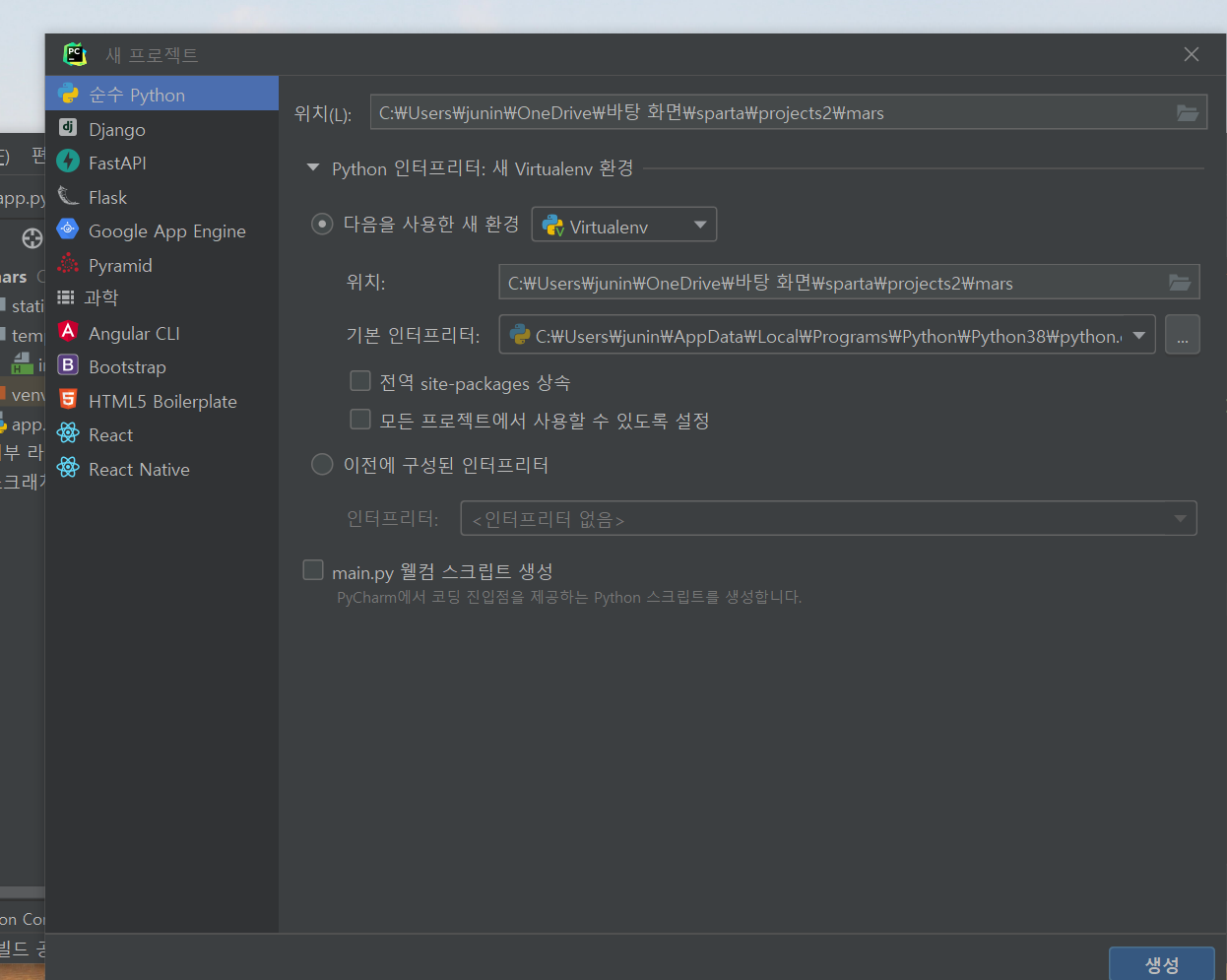Choose the Django project icon

coord(68,128)
